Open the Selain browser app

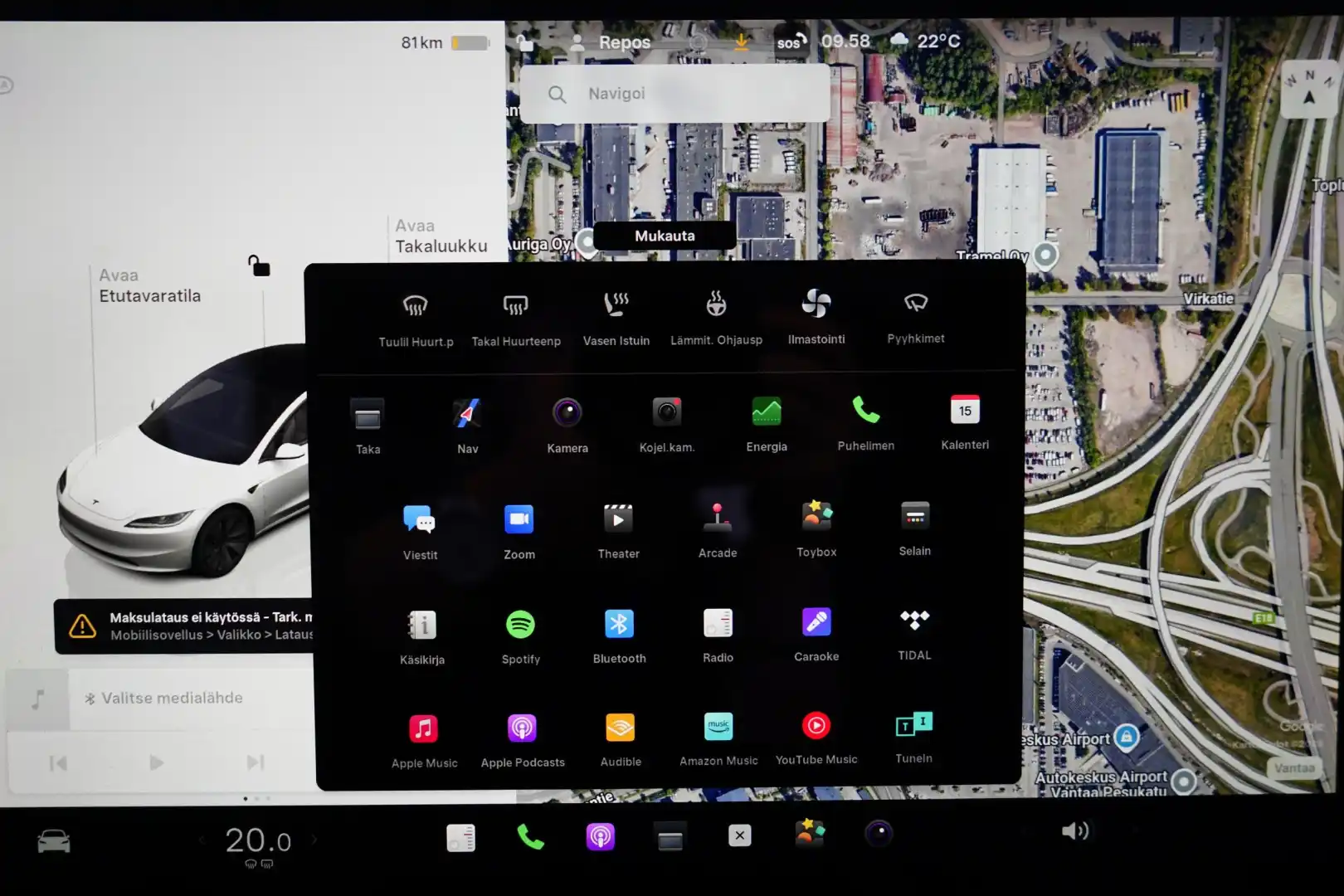(x=915, y=528)
